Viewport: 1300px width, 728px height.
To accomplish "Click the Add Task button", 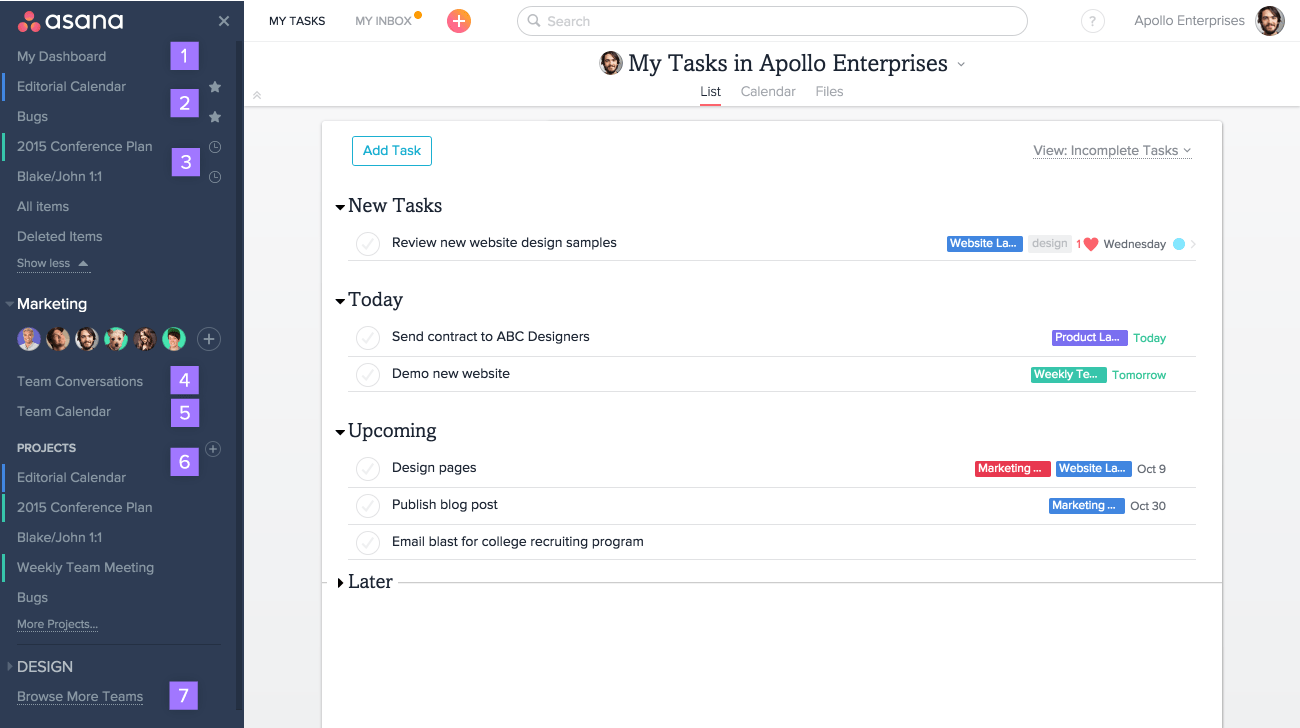I will [x=392, y=151].
